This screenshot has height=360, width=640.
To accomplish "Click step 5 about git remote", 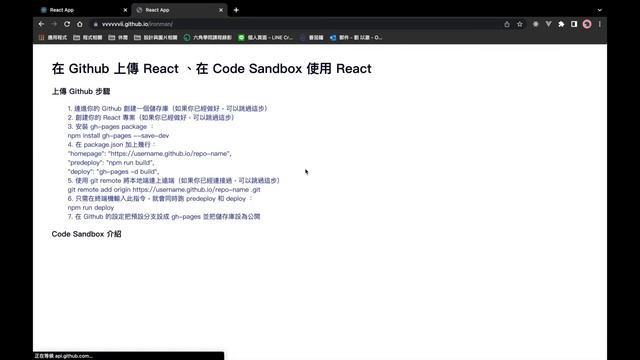I will pyautogui.click(x=173, y=180).
